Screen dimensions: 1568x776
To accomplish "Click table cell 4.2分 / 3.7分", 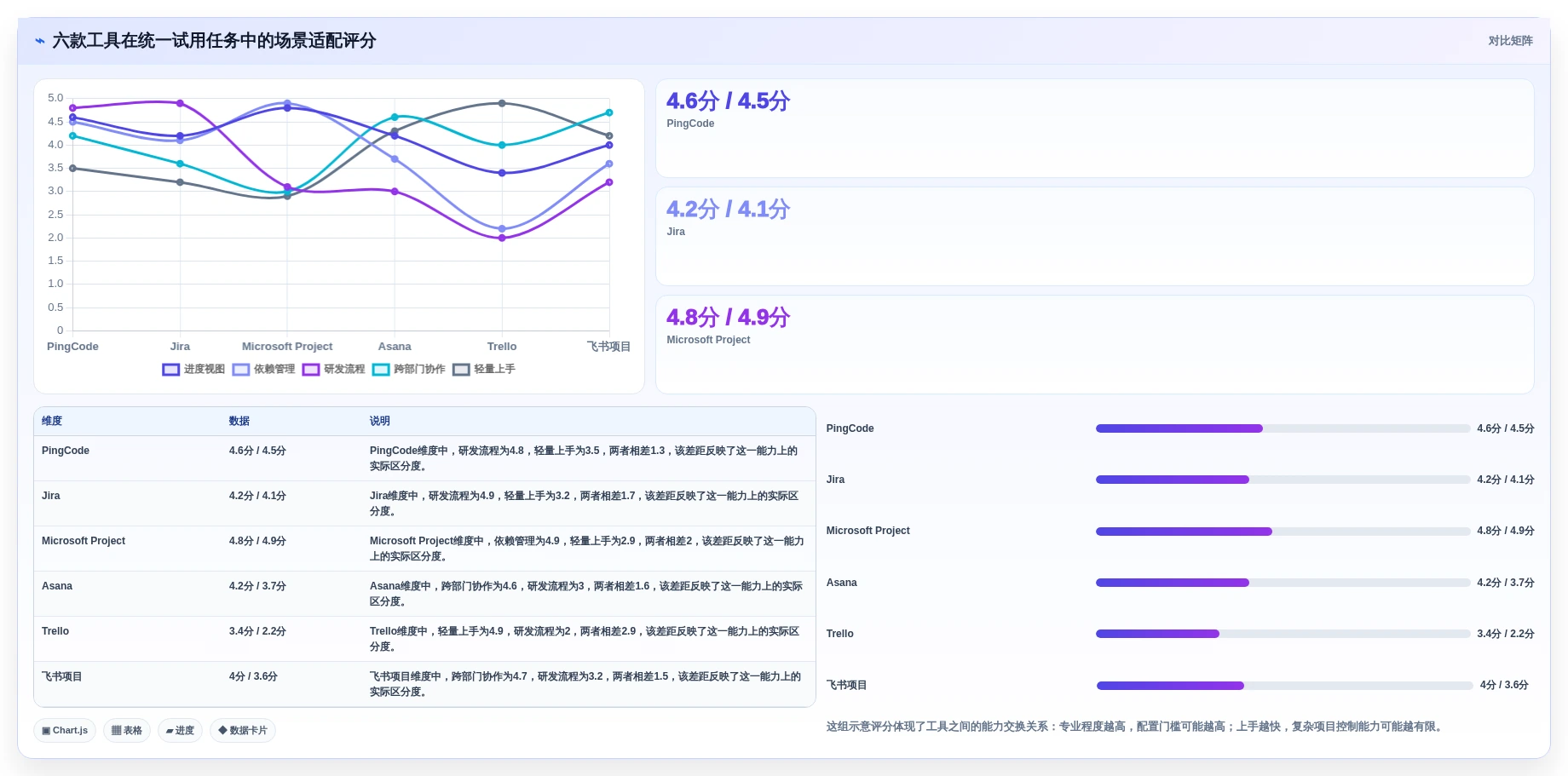I will click(x=257, y=586).
